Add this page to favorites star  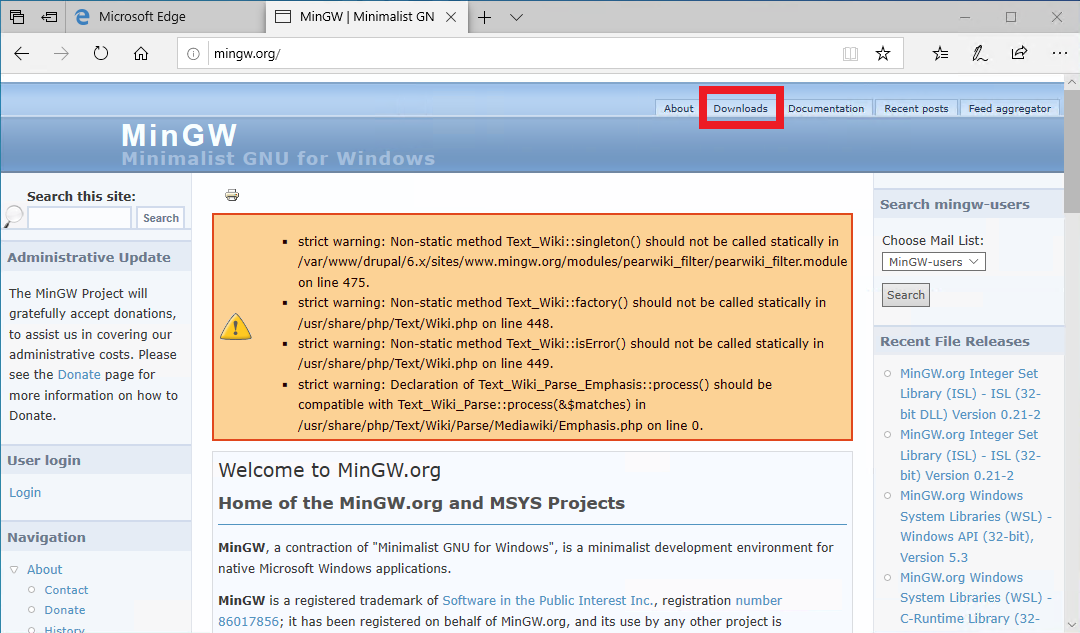pos(883,54)
